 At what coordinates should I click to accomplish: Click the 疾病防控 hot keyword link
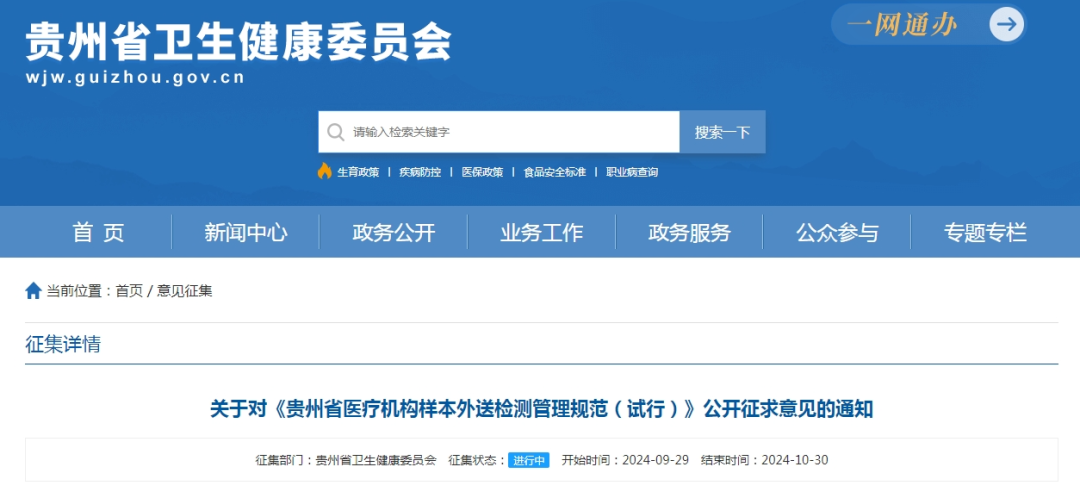click(420, 172)
